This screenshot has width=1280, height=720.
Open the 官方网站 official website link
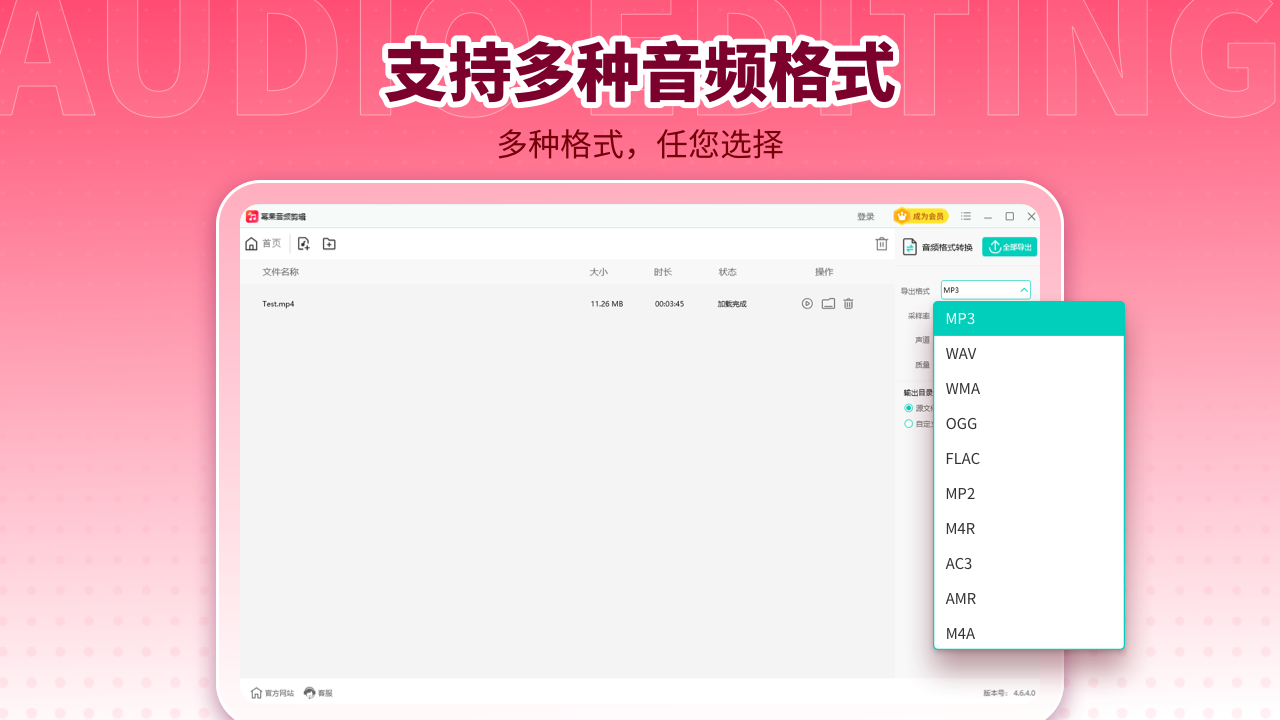pyautogui.click(x=272, y=692)
